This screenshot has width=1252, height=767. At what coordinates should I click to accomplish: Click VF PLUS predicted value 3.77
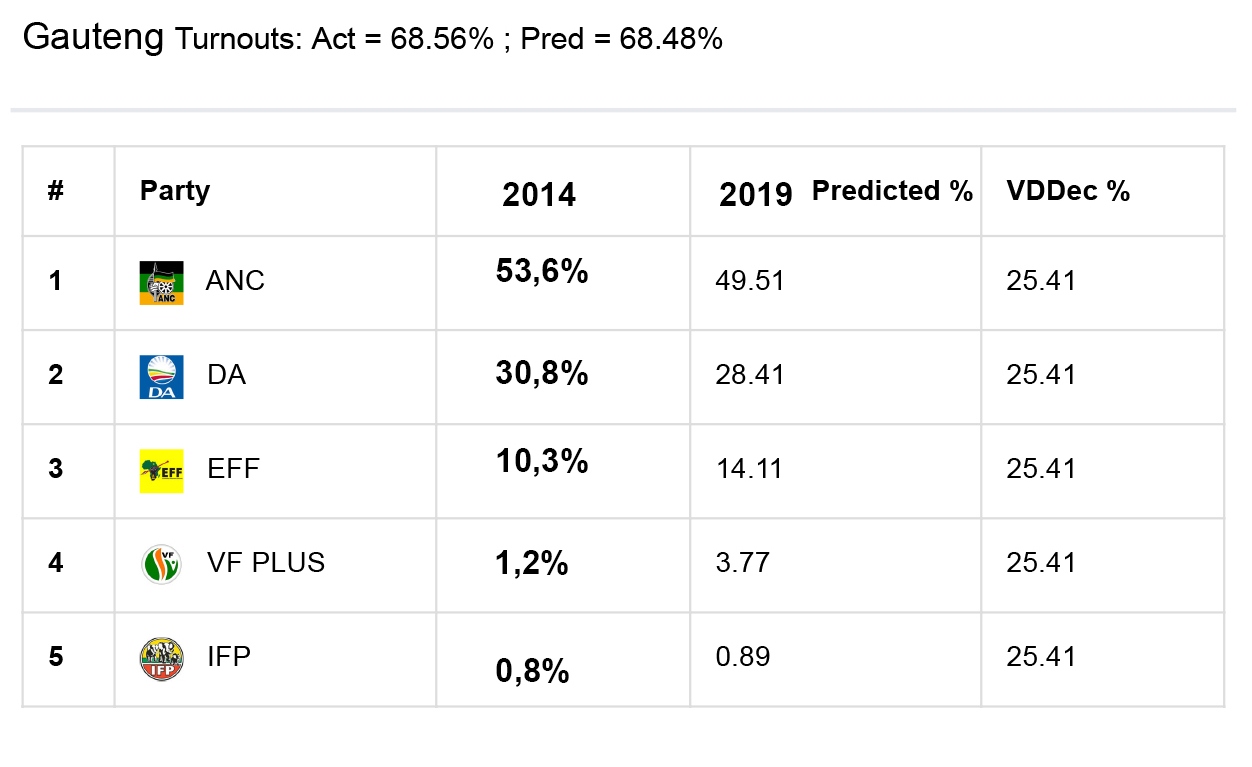pos(742,563)
